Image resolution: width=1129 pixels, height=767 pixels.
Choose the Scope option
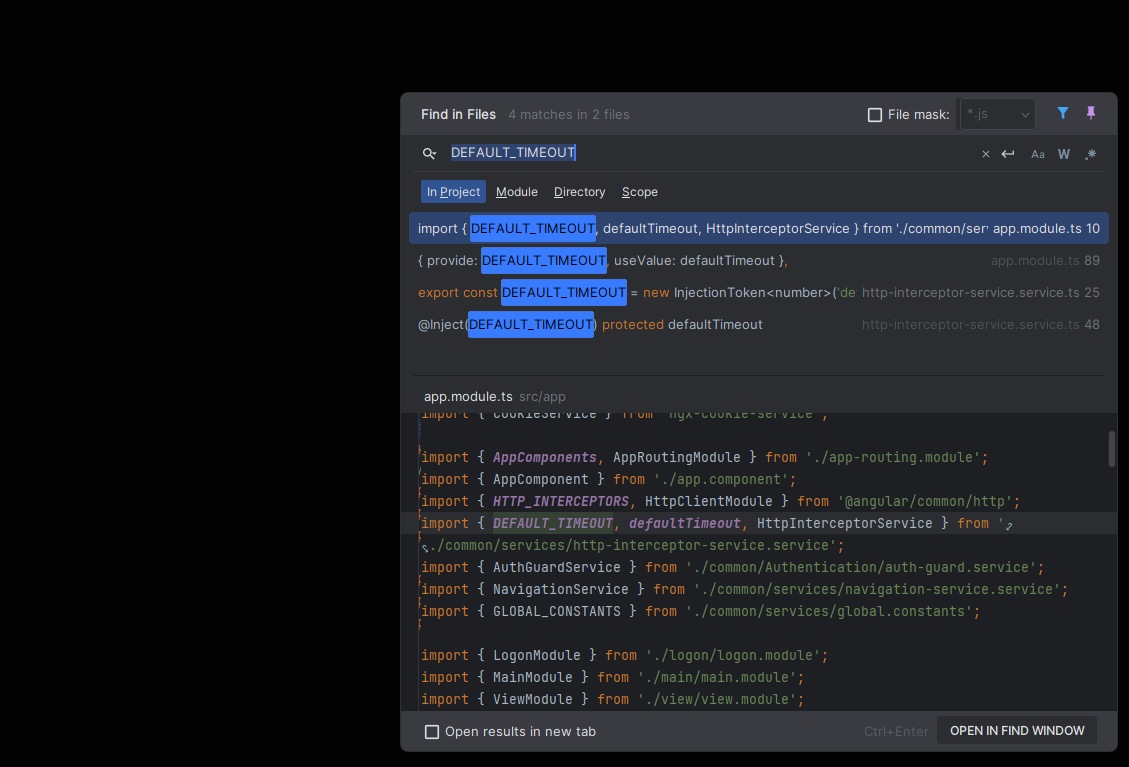click(x=639, y=191)
